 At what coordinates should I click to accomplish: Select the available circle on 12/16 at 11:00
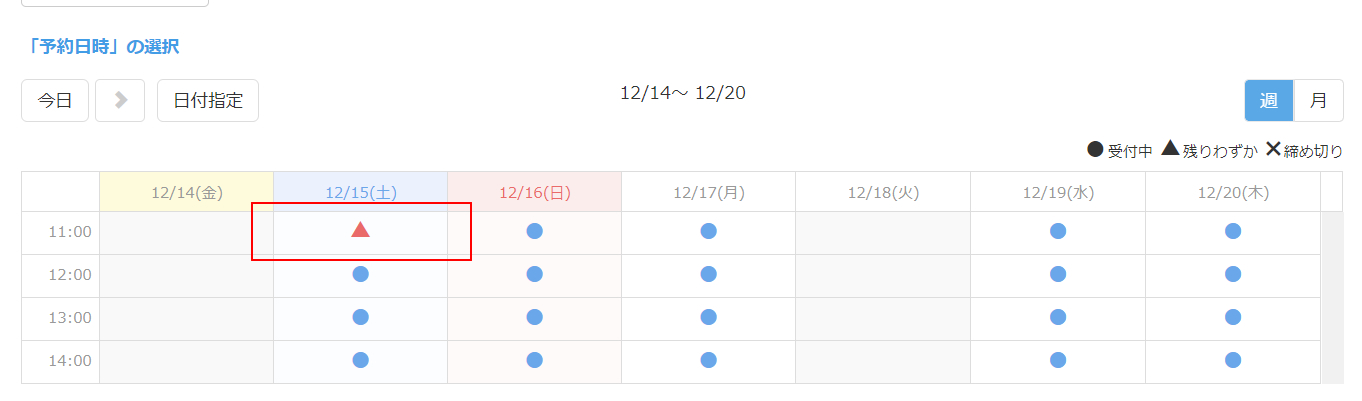[x=535, y=231]
